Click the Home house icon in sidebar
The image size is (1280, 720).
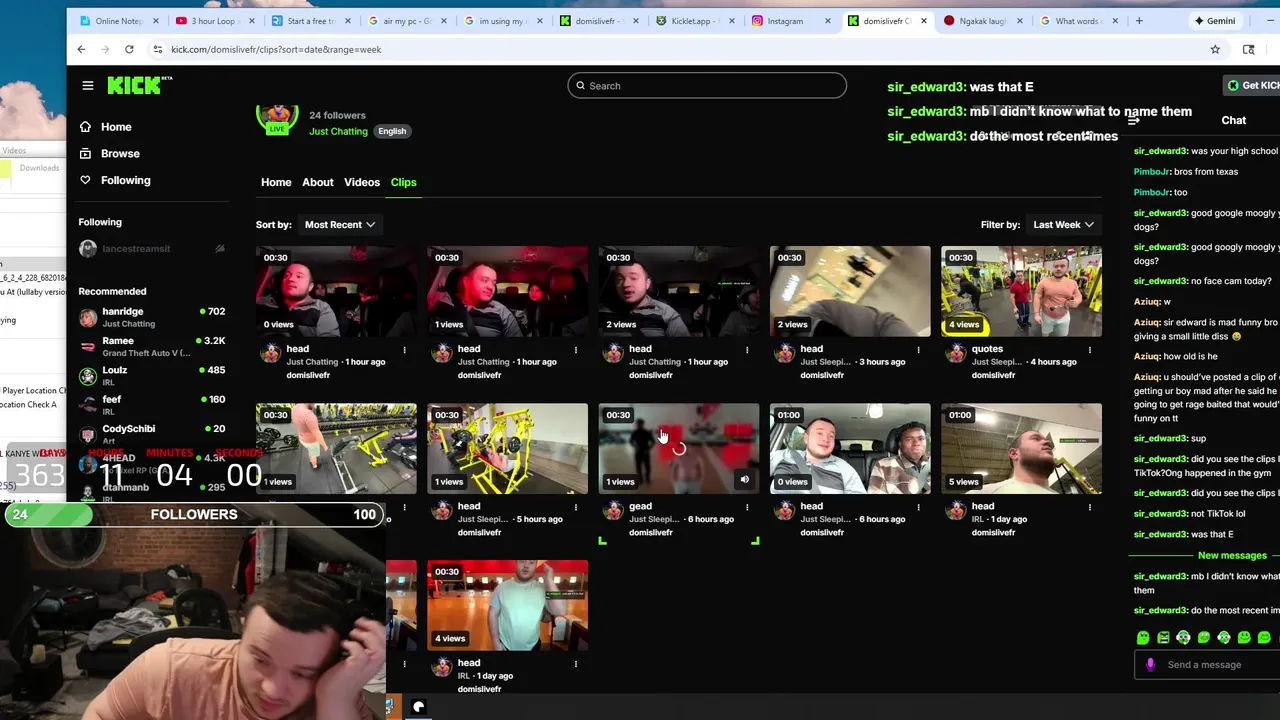click(x=85, y=127)
